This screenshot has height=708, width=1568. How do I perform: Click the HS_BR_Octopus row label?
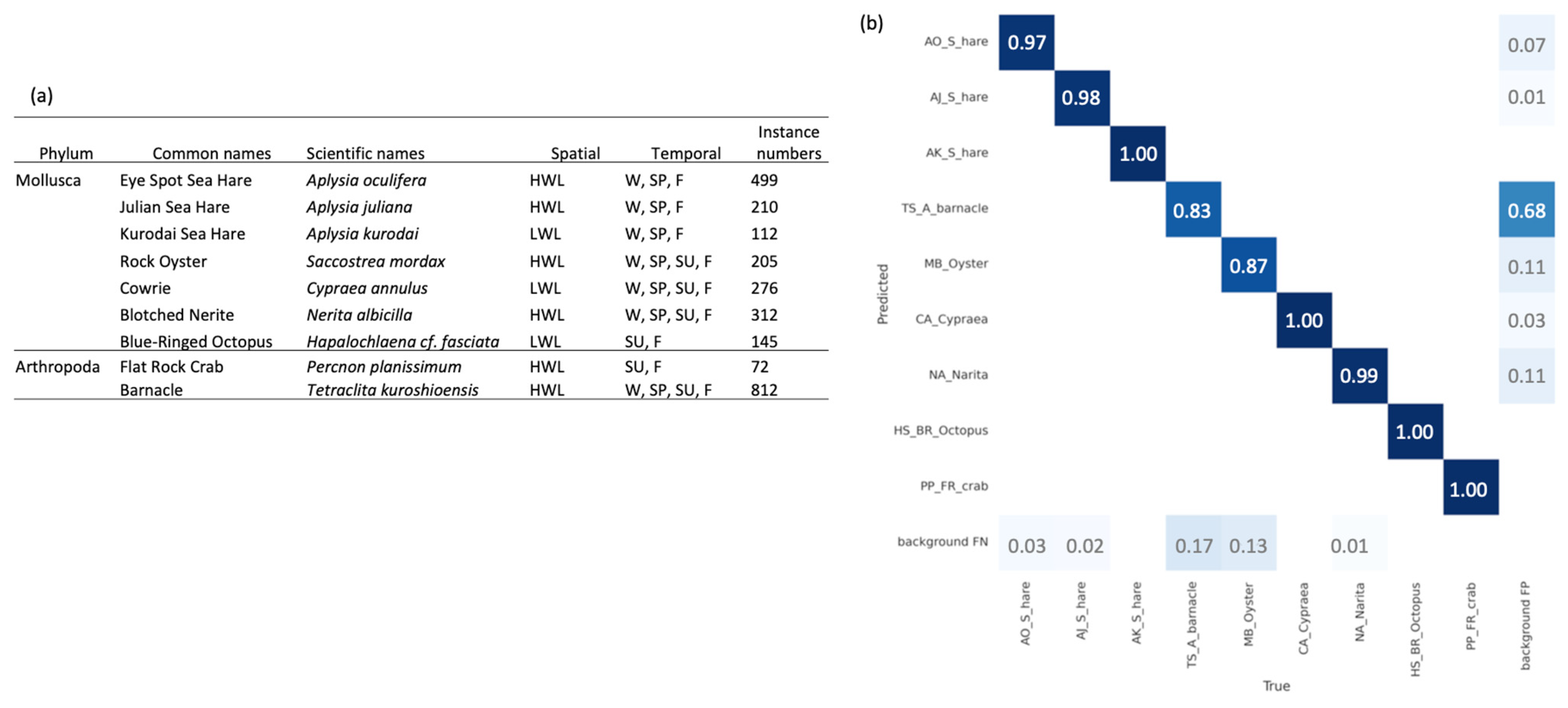click(x=940, y=430)
